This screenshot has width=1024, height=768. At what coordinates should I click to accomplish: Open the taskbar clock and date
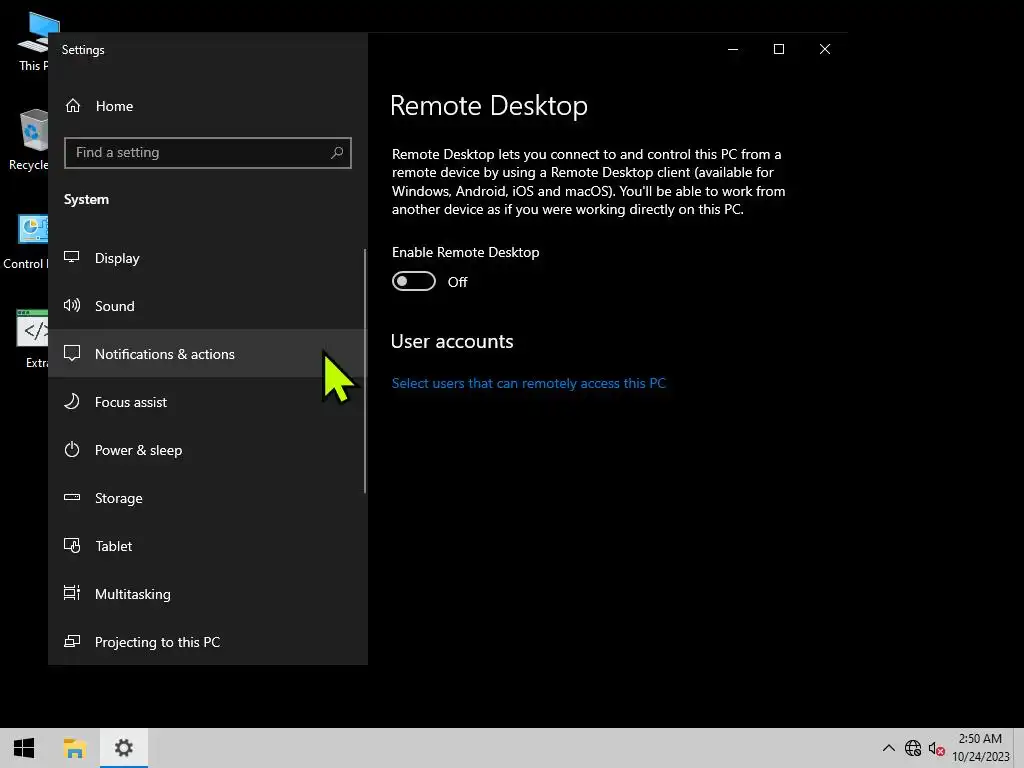pyautogui.click(x=980, y=748)
